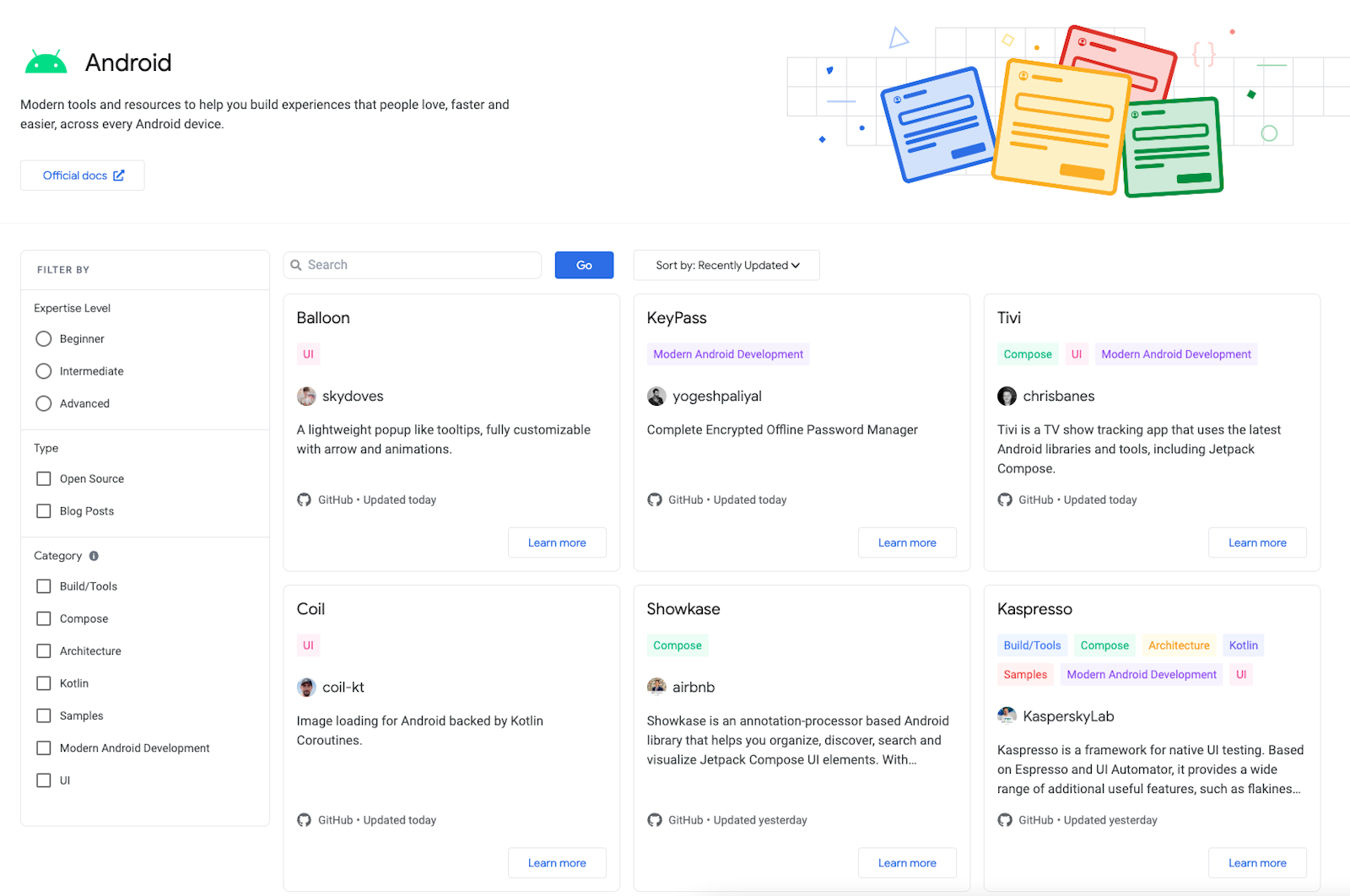Viewport: 1350px width, 896px height.
Task: Click the Android robot logo
Action: coord(46,62)
